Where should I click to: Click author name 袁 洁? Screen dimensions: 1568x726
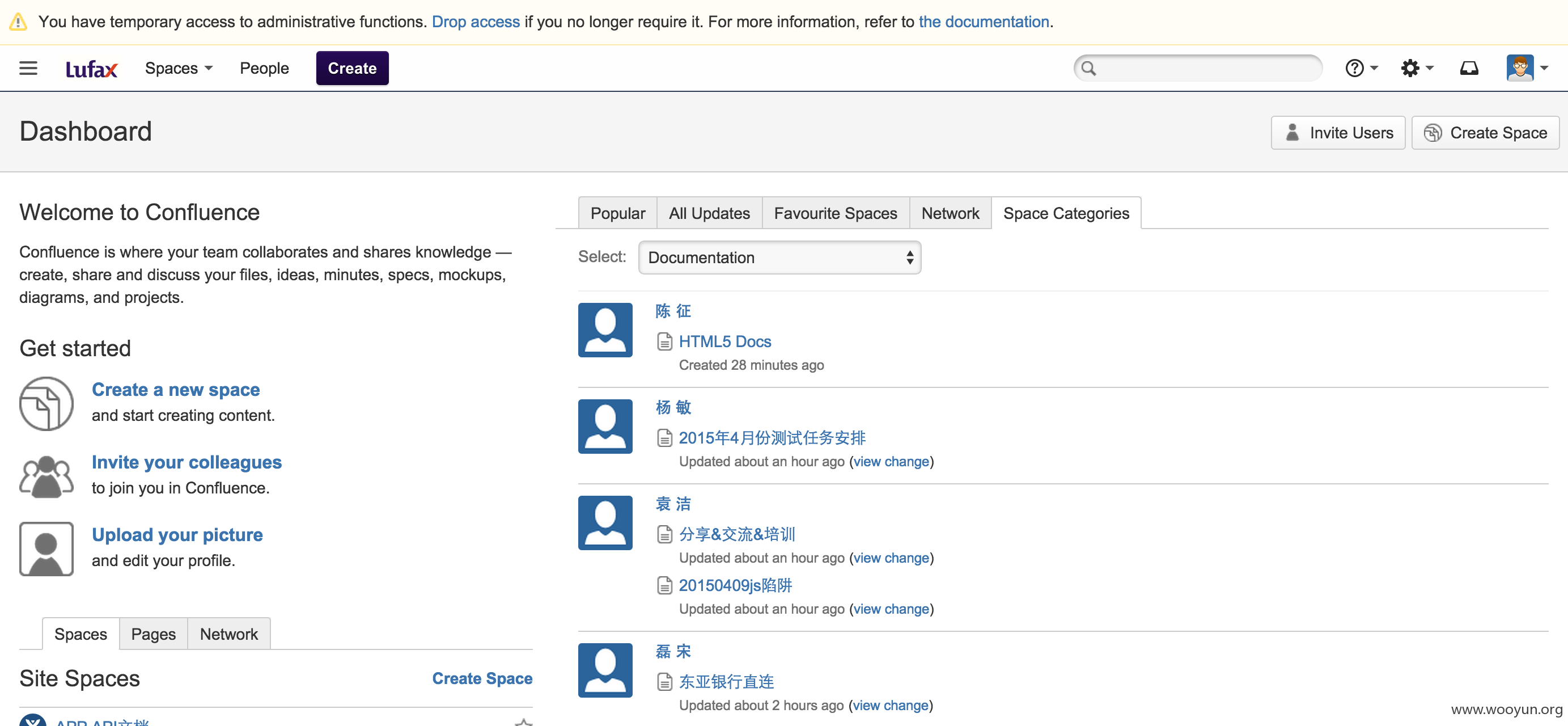pyautogui.click(x=673, y=504)
